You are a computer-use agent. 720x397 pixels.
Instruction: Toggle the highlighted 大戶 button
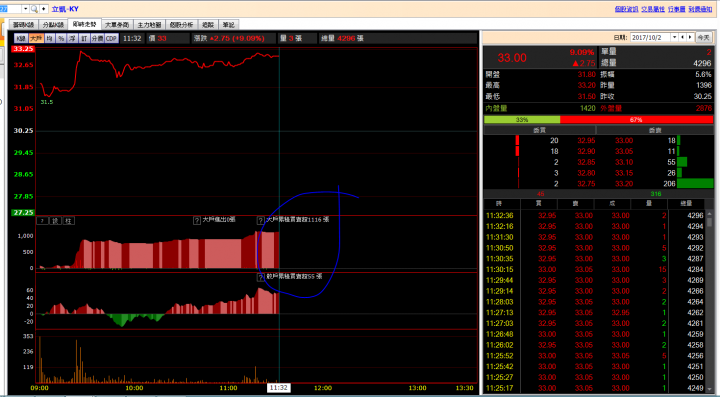[35, 39]
